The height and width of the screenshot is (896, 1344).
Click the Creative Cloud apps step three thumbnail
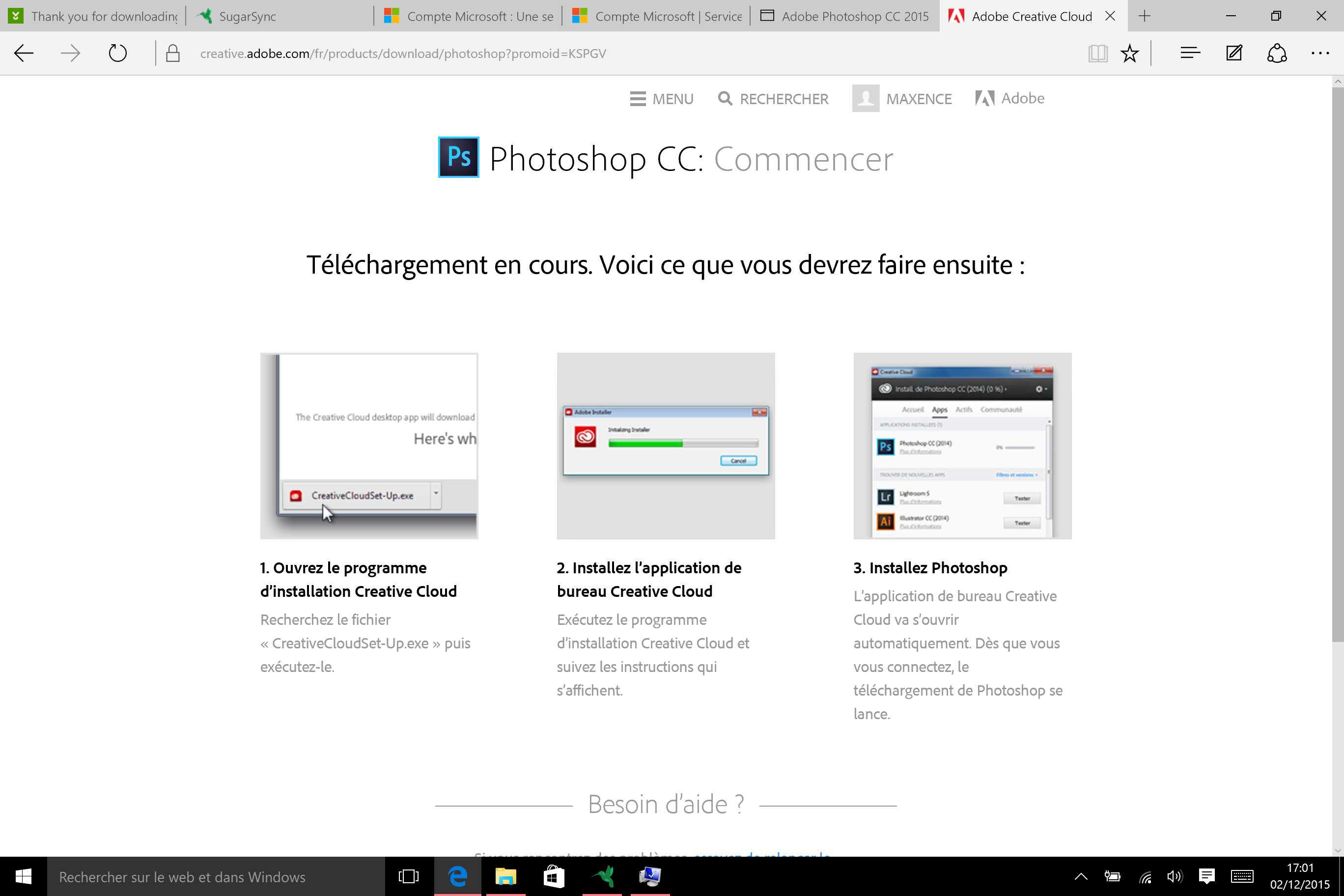(x=962, y=446)
